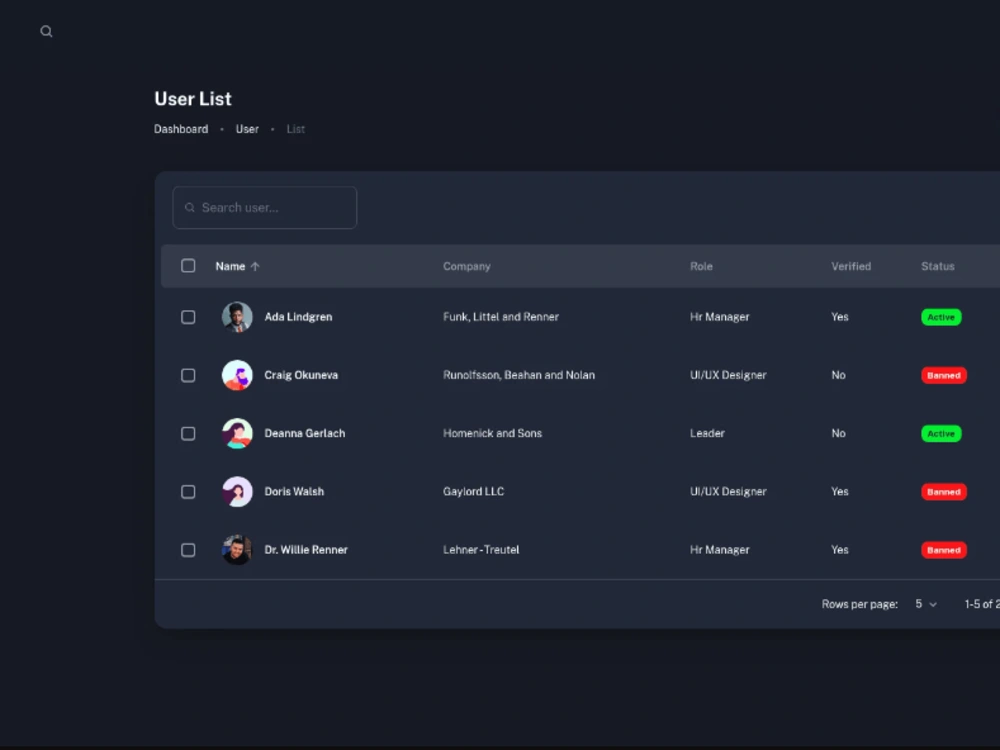Check the box for Deanna Gerlach
Screen dimensions: 1000x750
pyautogui.click(x=188, y=434)
